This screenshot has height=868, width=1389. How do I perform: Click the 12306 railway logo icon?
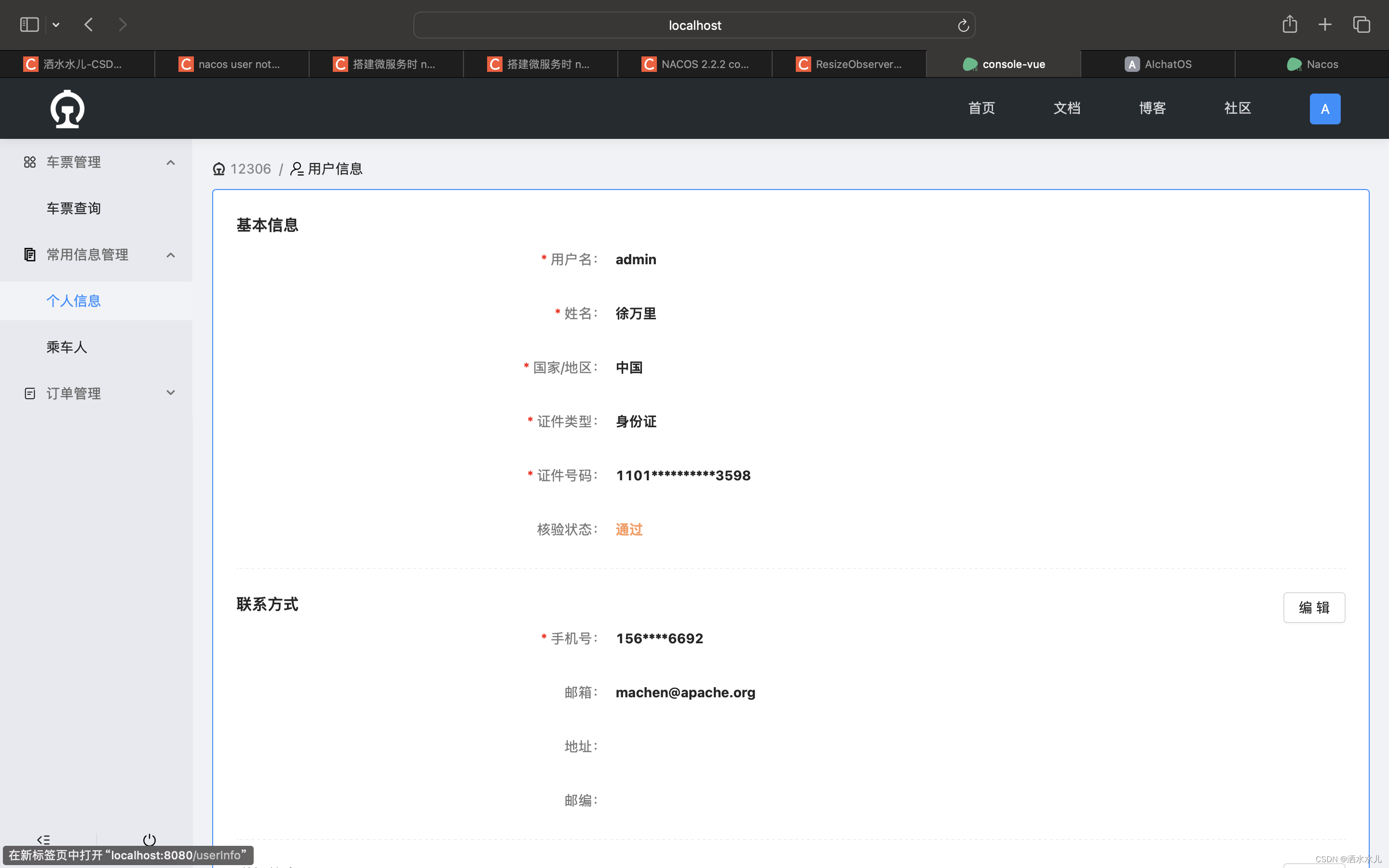tap(67, 108)
